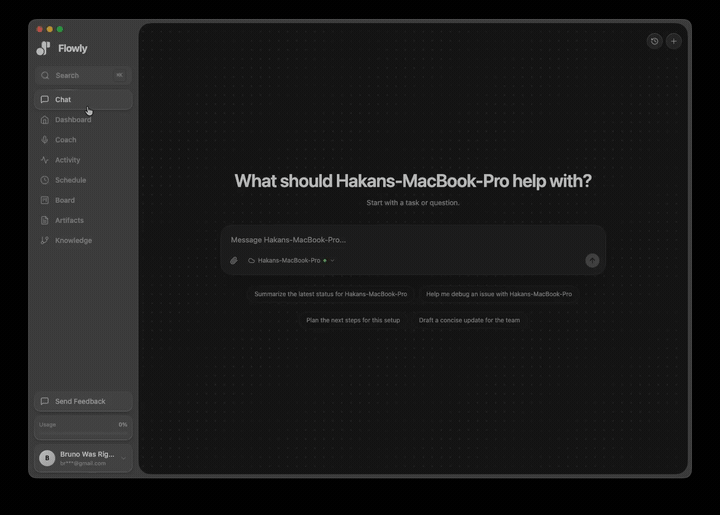Switch to the Activity view
This screenshot has width=720, height=515.
pyautogui.click(x=84, y=160)
